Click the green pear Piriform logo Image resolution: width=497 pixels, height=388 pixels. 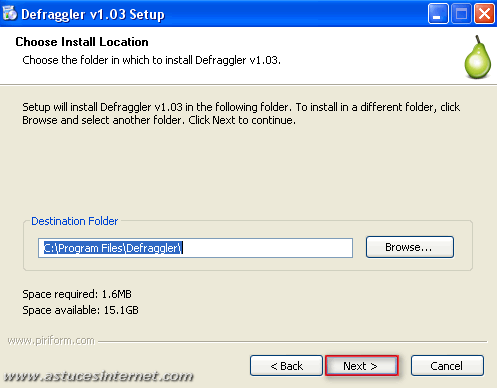pos(478,57)
